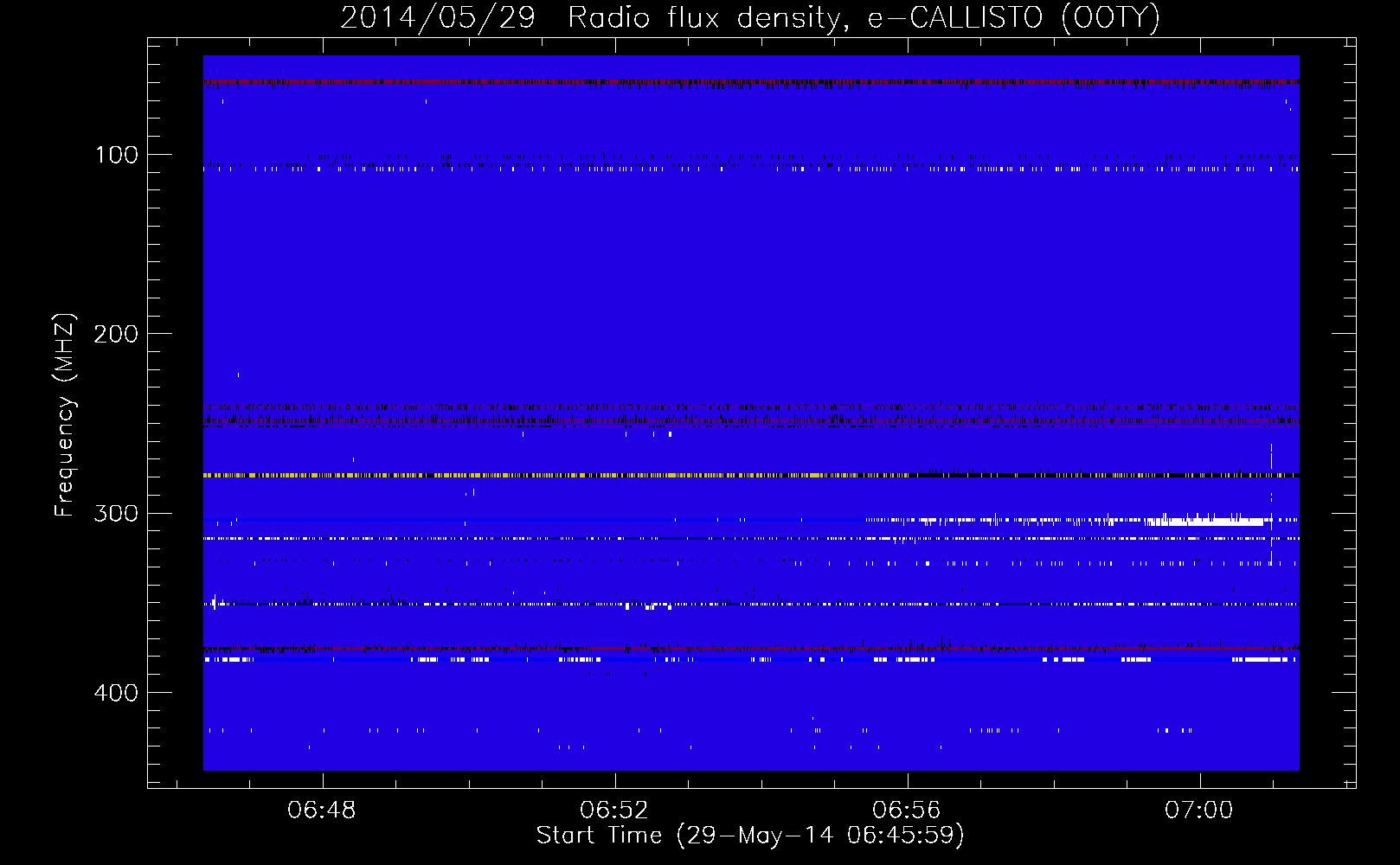Click the 200 frequency tick label
Viewport: 1400px width, 865px height.
coord(117,335)
